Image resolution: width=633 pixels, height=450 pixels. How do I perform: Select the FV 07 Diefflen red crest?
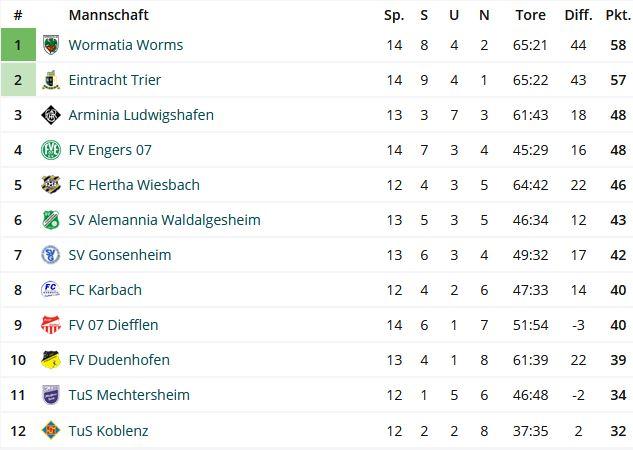pos(51,325)
